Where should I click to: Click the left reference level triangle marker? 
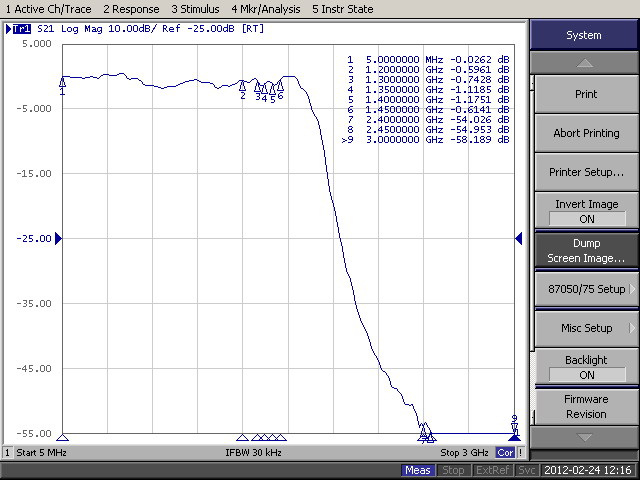tap(58, 238)
